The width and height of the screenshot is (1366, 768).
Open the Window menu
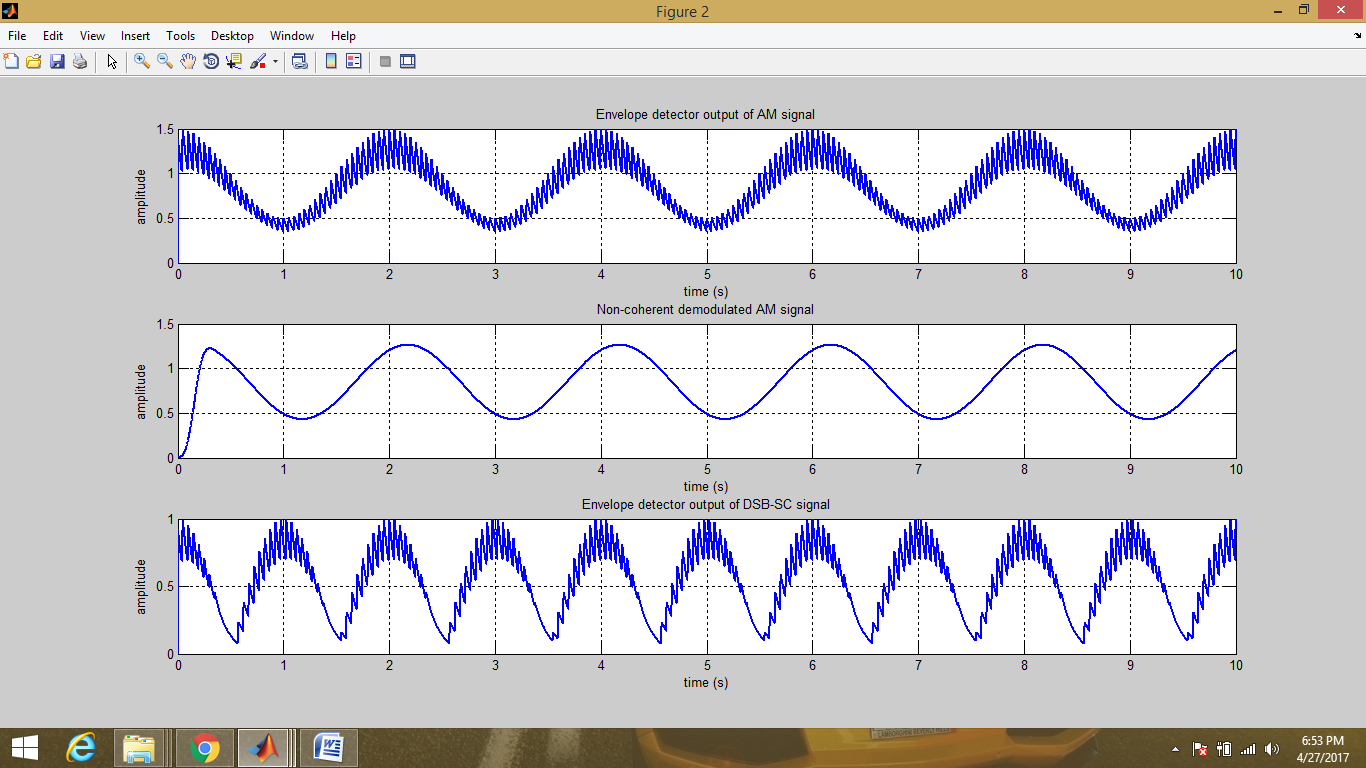click(x=293, y=35)
